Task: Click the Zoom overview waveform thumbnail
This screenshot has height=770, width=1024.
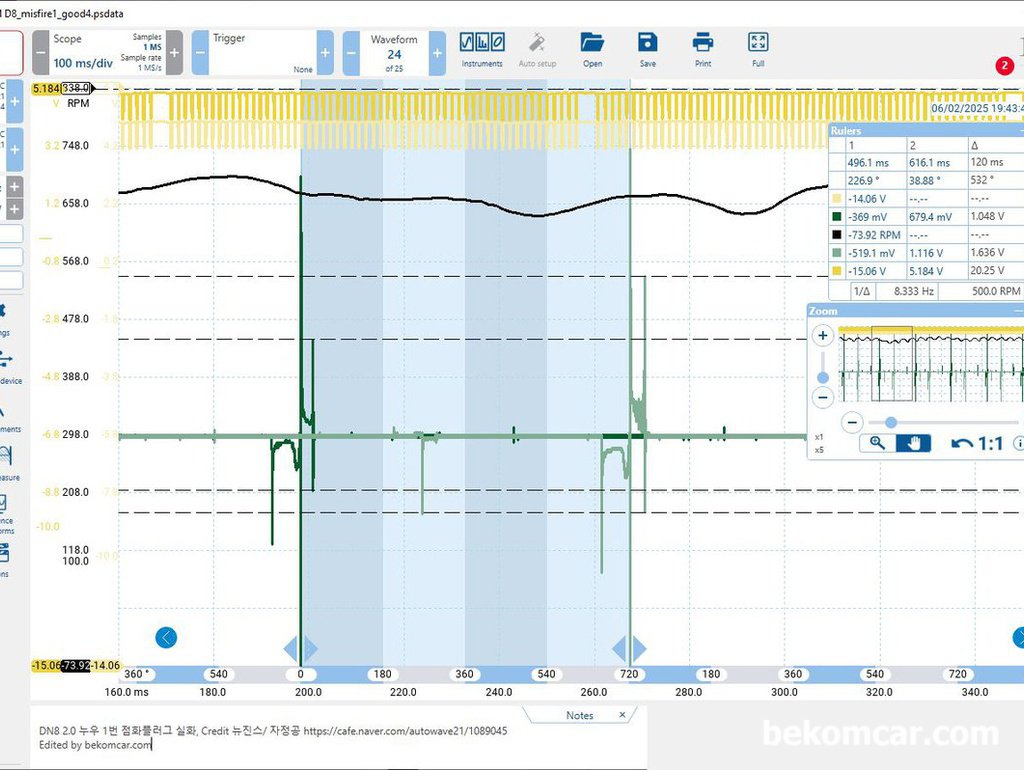Action: (931, 364)
